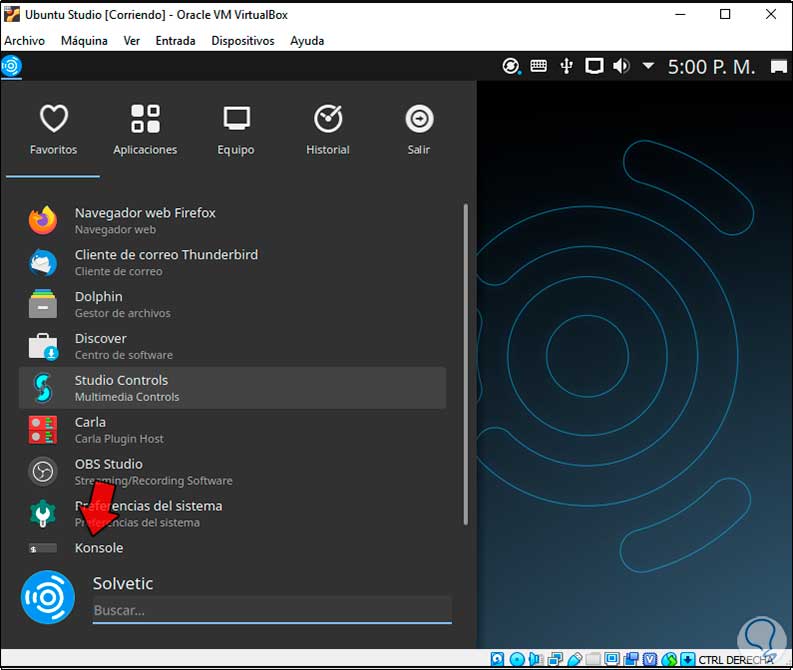Open the Archivo menu
Image resolution: width=793 pixels, height=670 pixels.
tap(24, 41)
